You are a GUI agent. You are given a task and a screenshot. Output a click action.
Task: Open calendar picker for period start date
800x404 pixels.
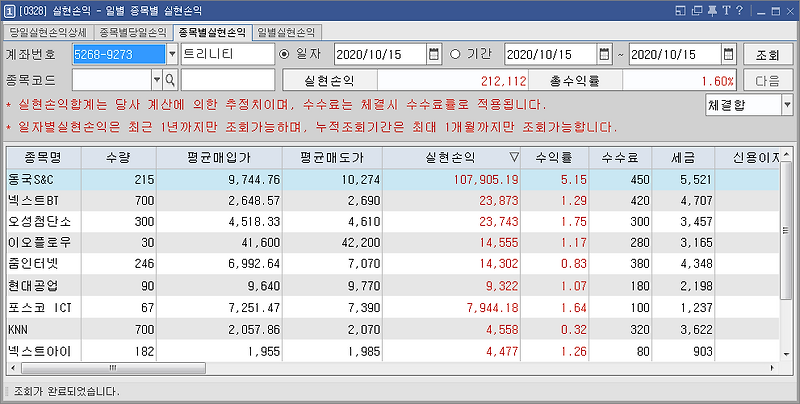[604, 54]
